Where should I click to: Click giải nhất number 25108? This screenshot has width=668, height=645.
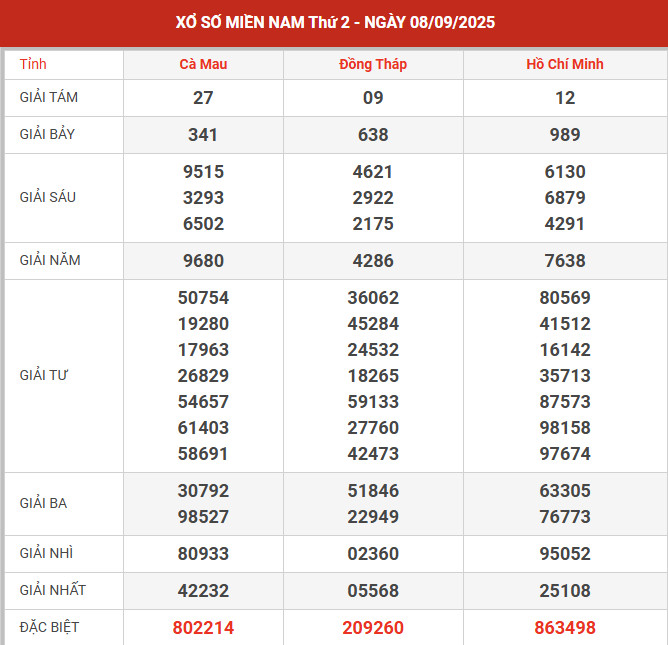pos(565,591)
